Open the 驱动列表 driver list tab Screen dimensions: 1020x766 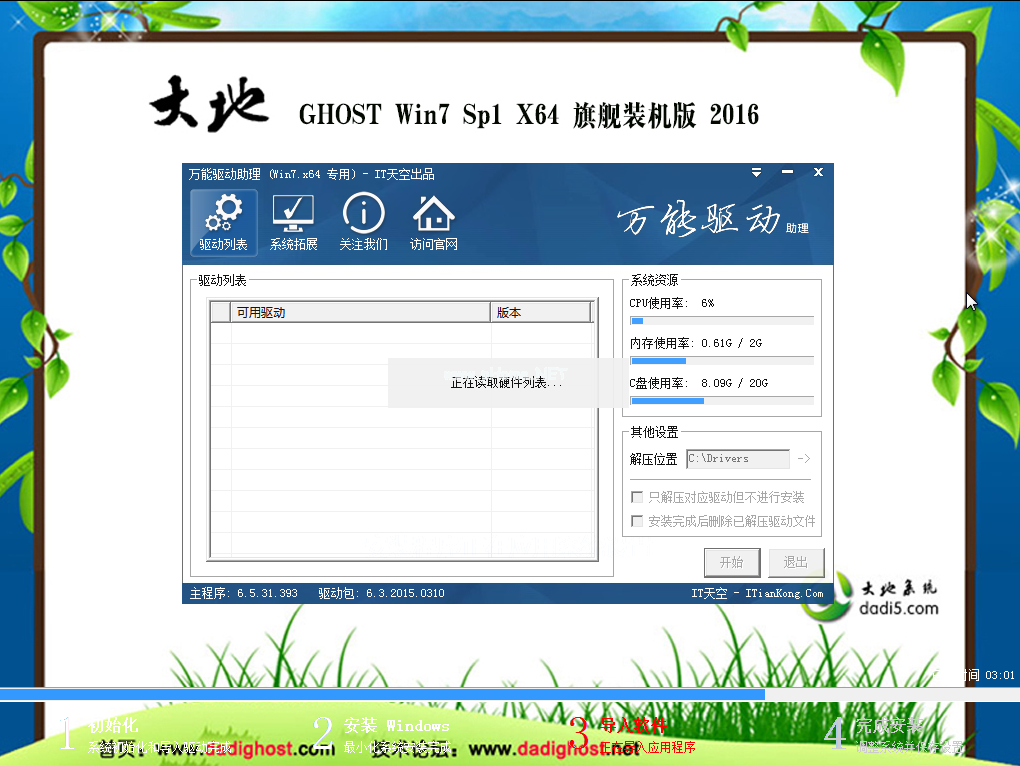[224, 222]
